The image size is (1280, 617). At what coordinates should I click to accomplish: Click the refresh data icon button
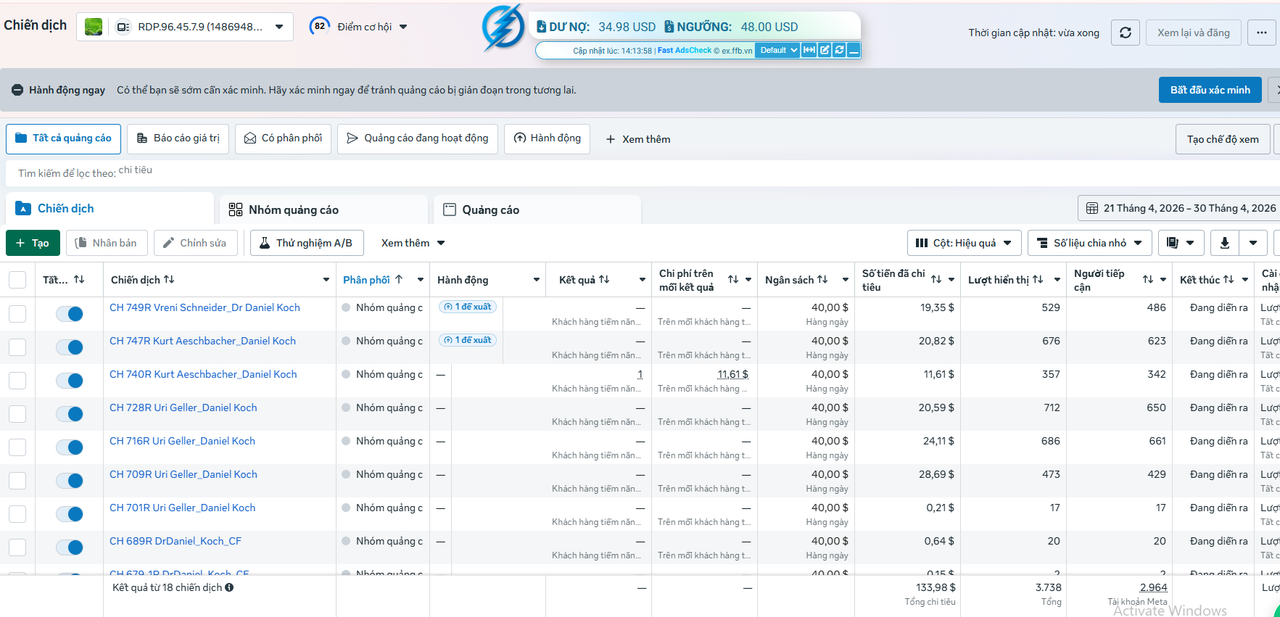click(1125, 32)
